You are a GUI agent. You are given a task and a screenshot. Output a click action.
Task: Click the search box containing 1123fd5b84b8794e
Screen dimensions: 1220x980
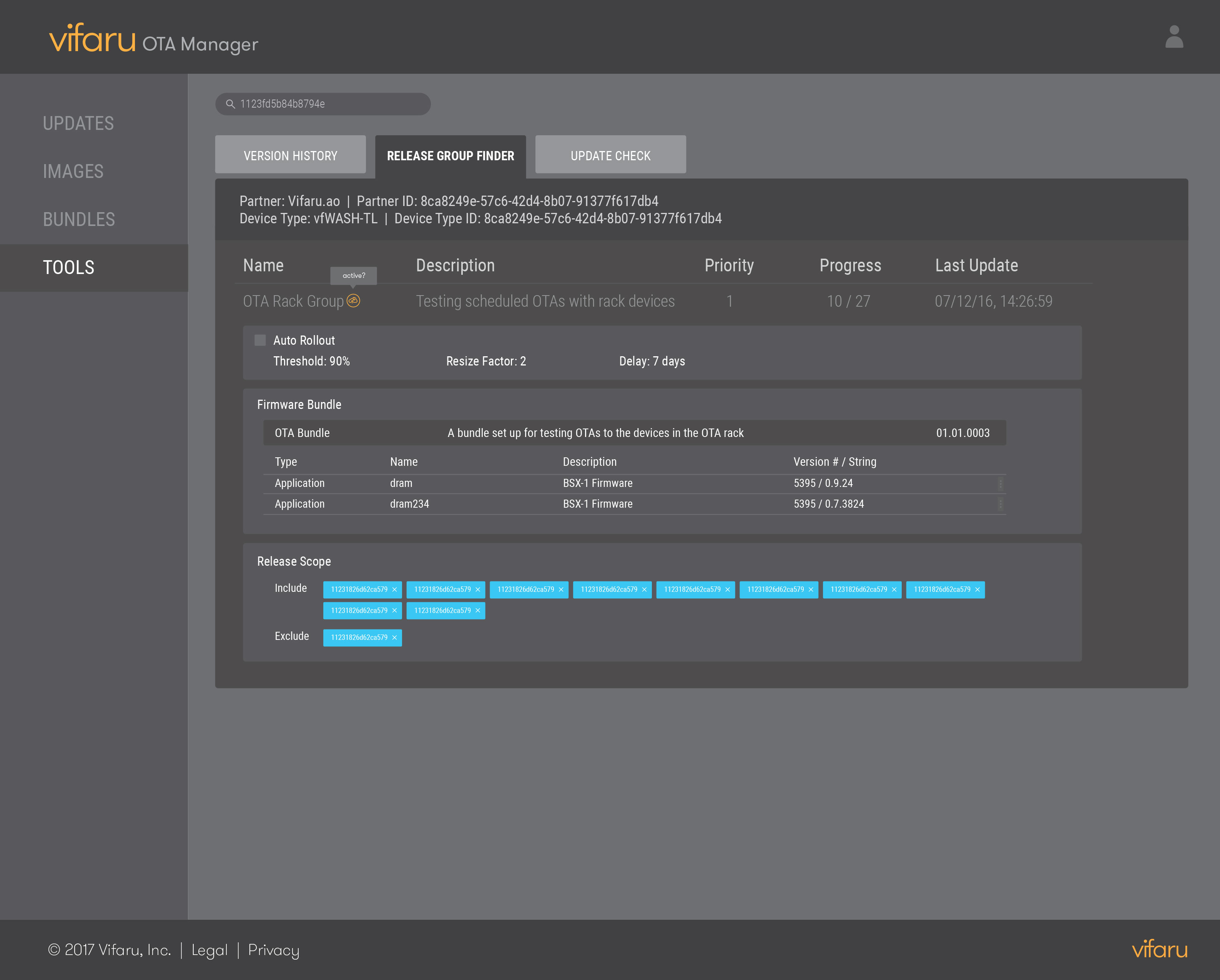click(x=323, y=104)
